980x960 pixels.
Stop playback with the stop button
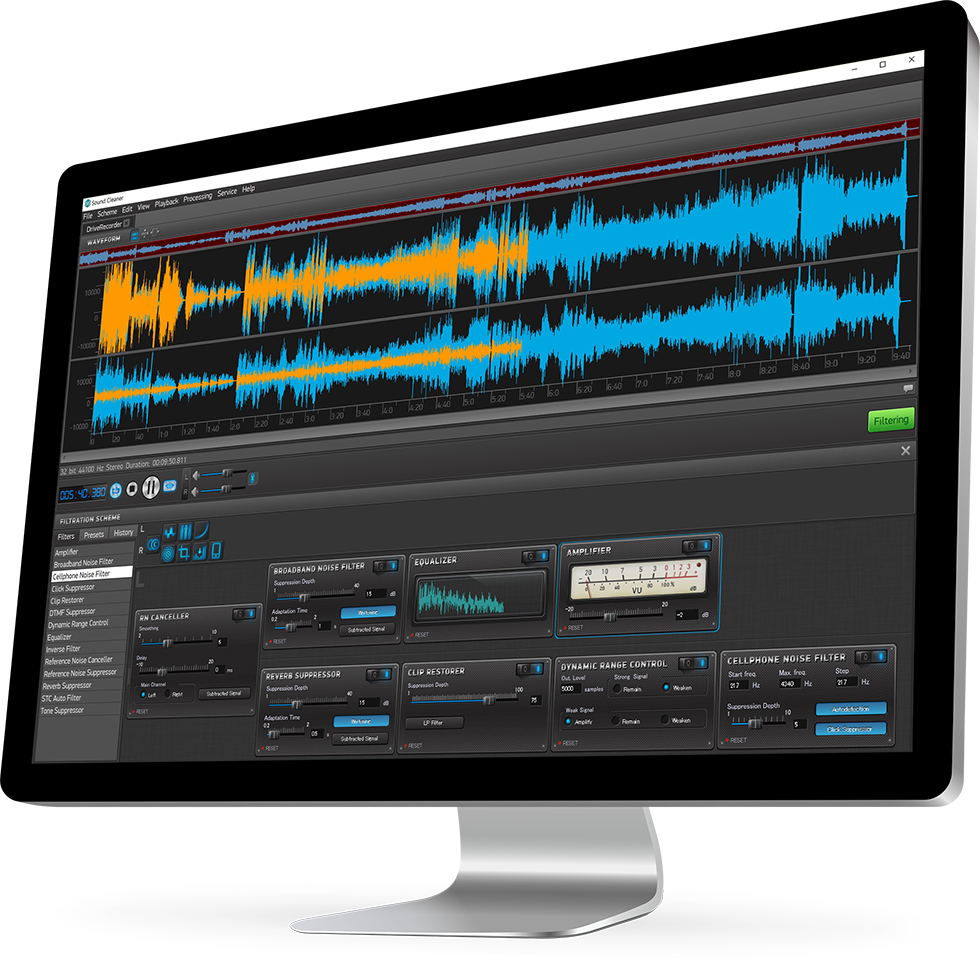(x=132, y=489)
